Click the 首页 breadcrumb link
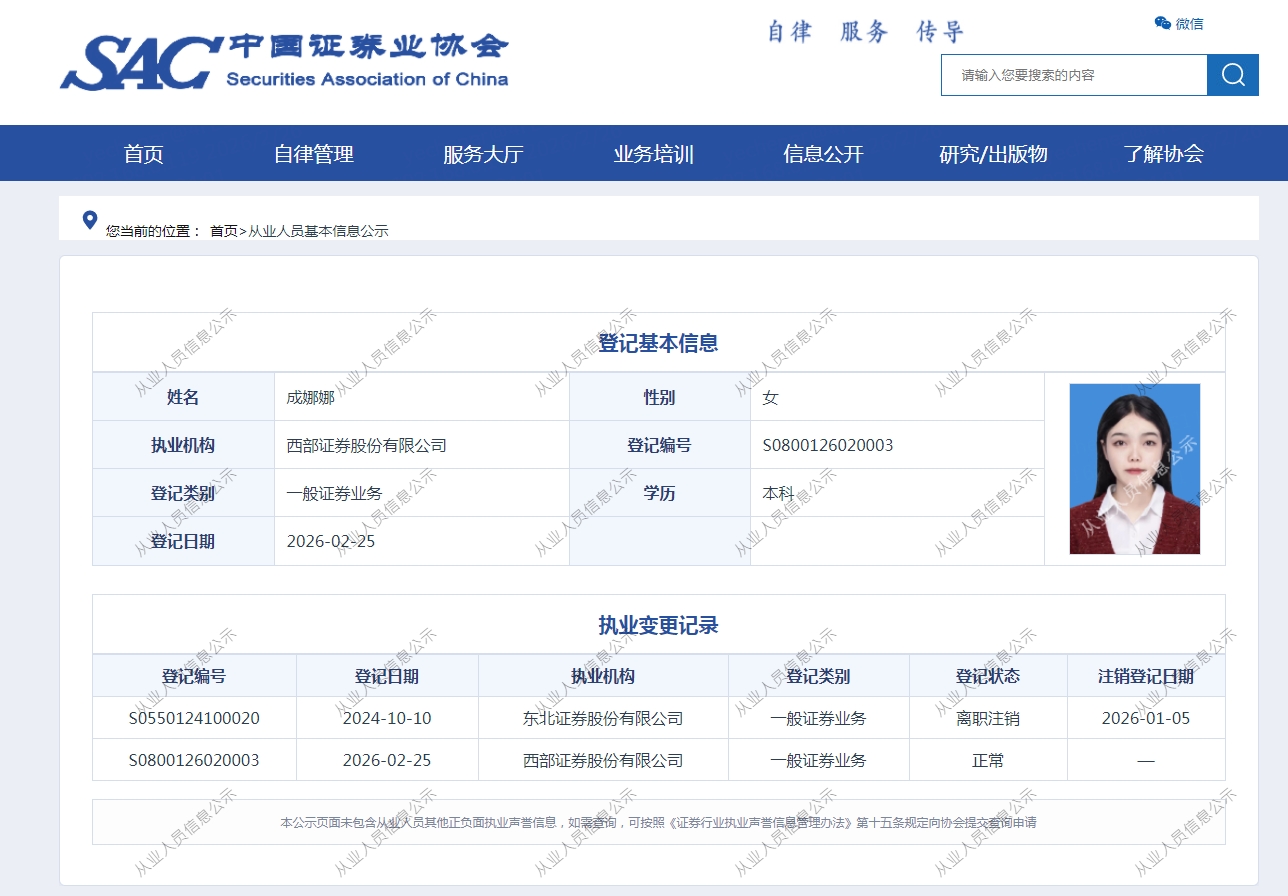The image size is (1288, 896). 223,231
